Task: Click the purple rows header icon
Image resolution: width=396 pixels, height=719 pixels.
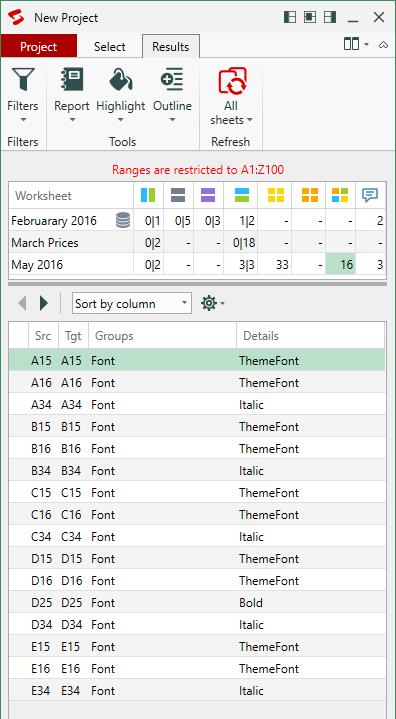Action: point(208,196)
